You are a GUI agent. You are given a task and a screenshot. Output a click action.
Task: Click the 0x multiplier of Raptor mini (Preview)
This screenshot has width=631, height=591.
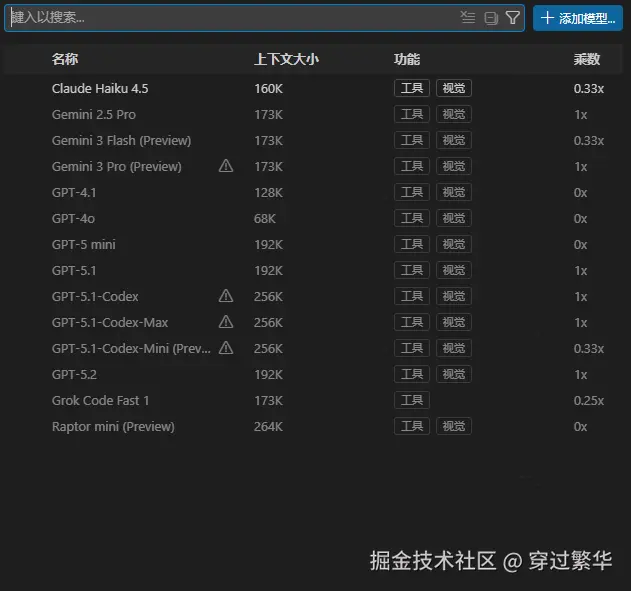click(x=580, y=426)
